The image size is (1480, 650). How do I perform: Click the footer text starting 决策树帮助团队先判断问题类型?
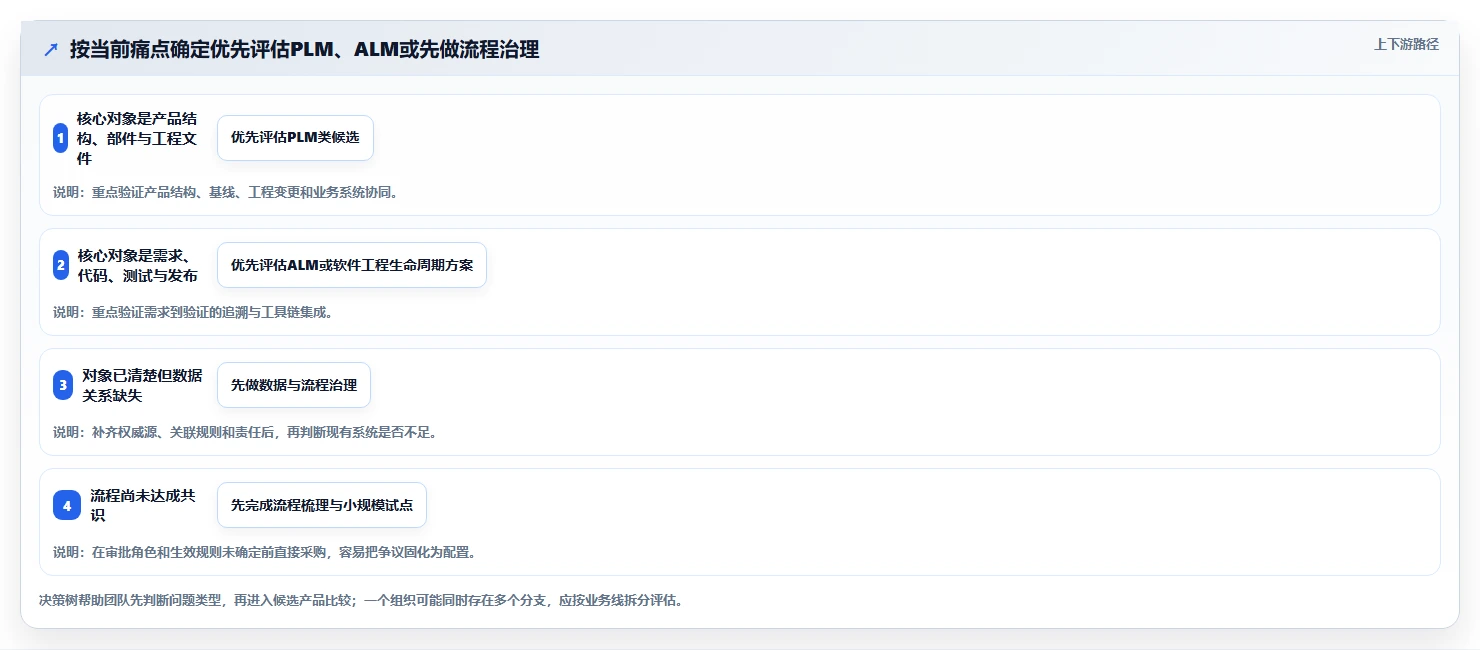tap(360, 601)
